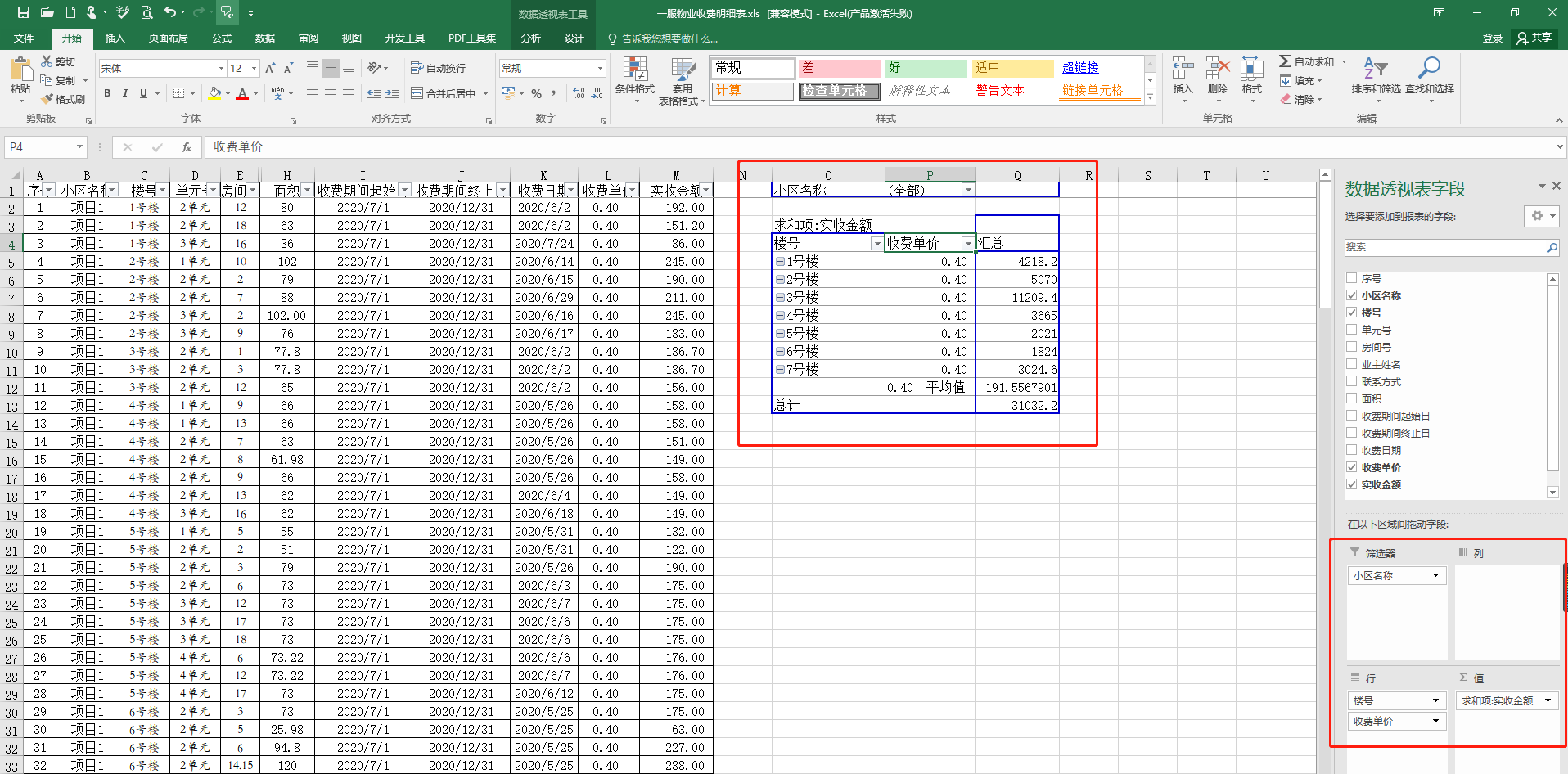Image resolution: width=1568 pixels, height=774 pixels.
Task: Open the font size dropdown
Action: (255, 69)
